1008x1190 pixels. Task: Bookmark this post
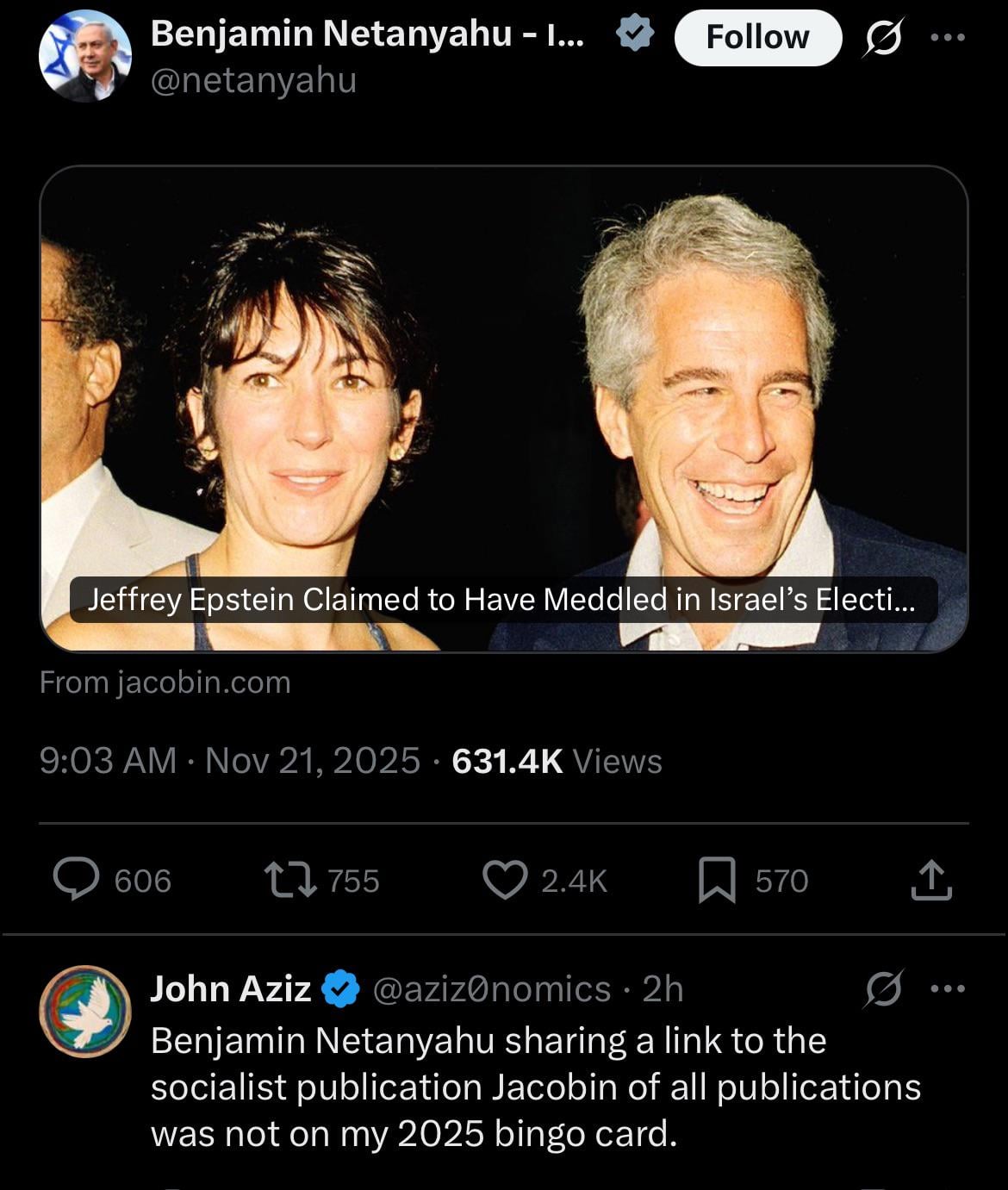click(x=717, y=880)
